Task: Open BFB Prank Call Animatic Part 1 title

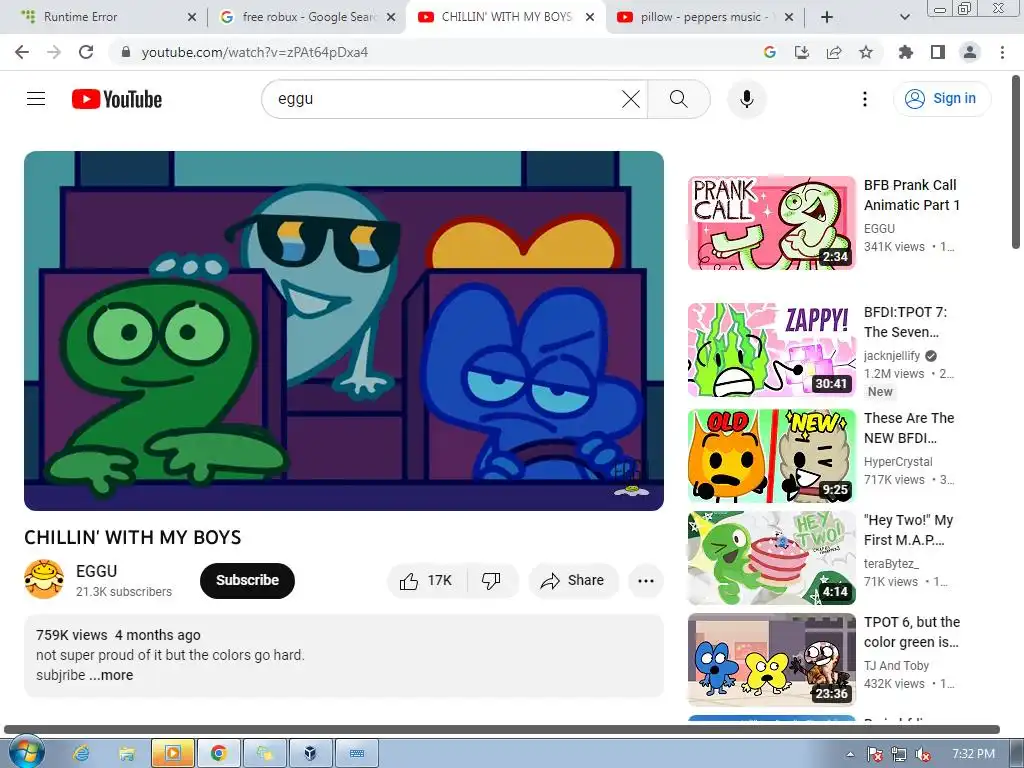Action: 912,195
